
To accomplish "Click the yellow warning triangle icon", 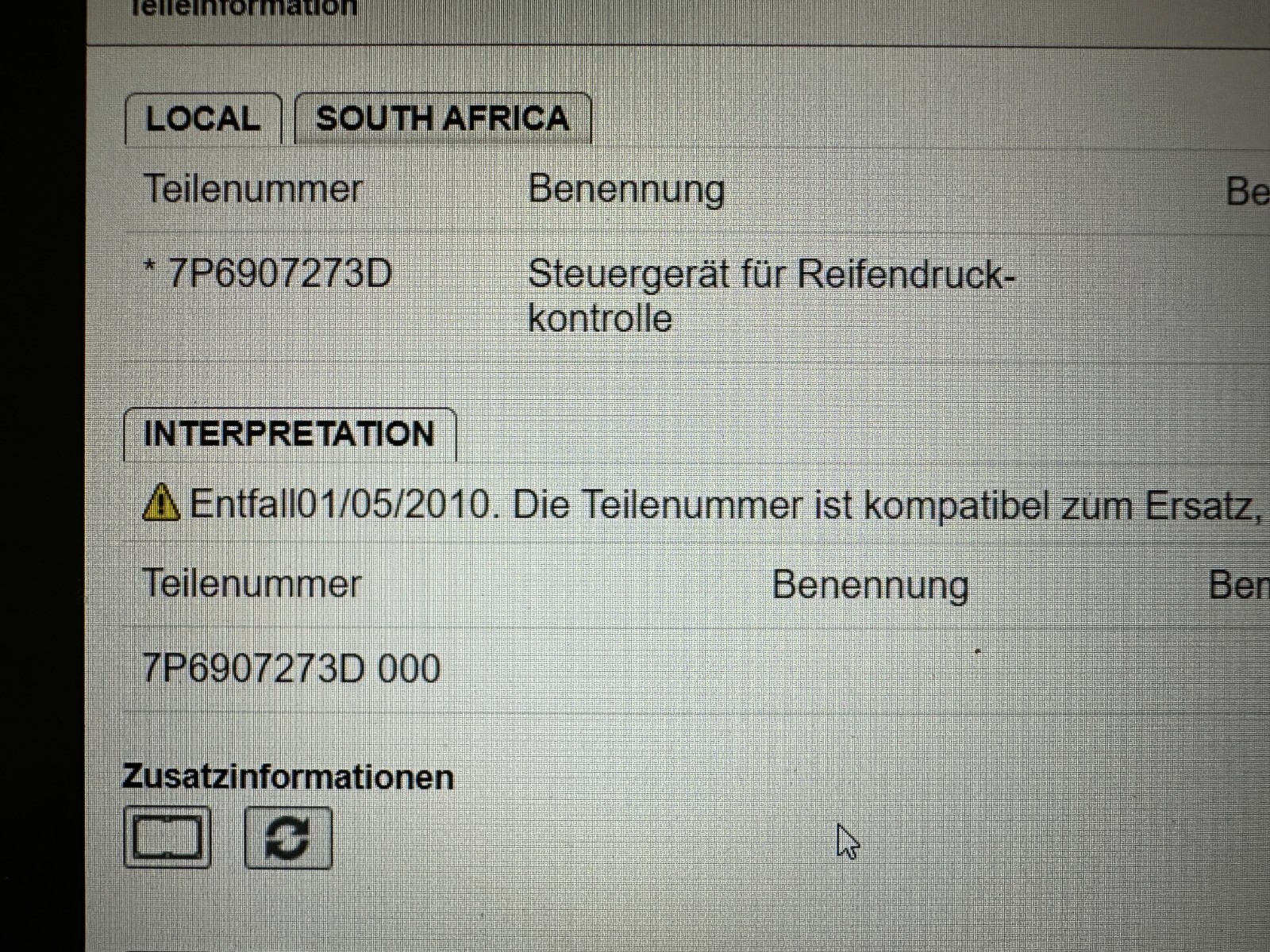I will coord(161,503).
